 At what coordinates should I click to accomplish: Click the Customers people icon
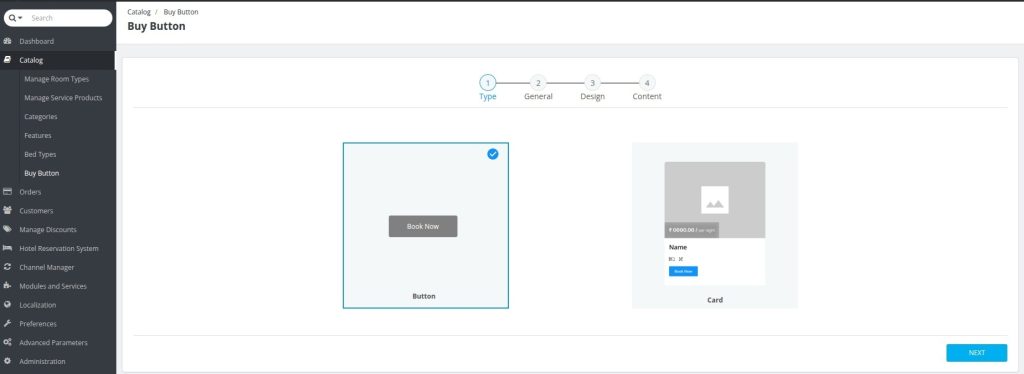8,211
